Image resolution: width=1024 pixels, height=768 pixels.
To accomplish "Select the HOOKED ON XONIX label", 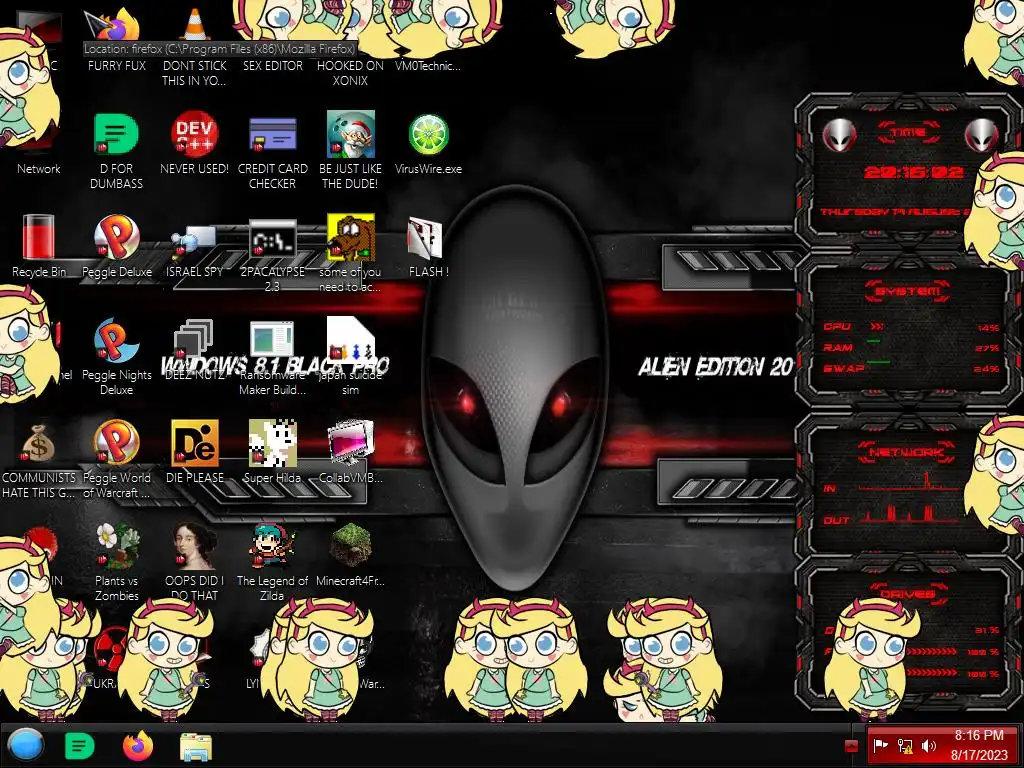I will pyautogui.click(x=350, y=73).
